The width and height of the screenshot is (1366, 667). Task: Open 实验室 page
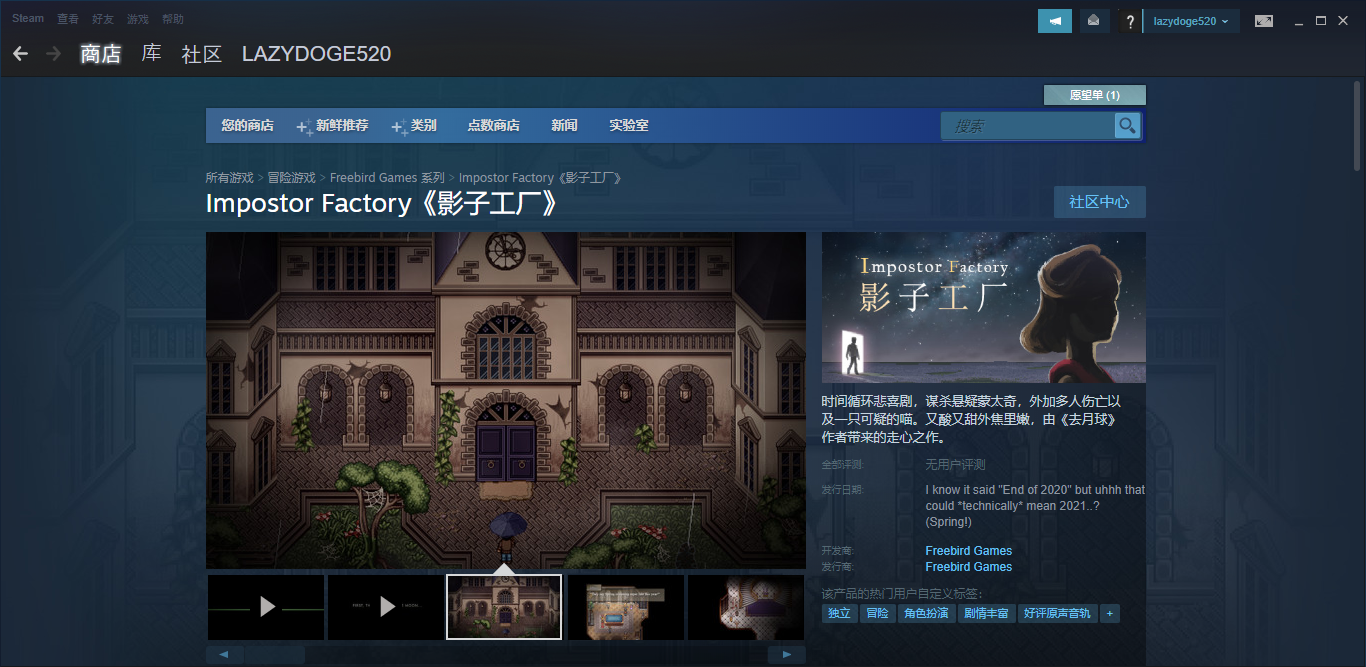click(629, 126)
